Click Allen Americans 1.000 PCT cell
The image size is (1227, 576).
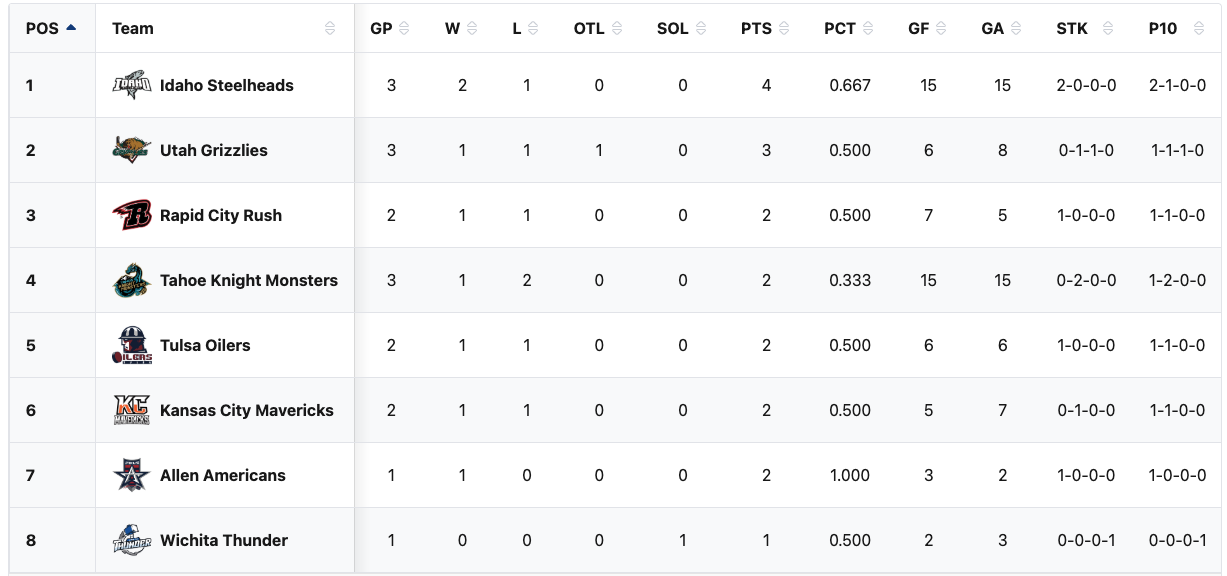pyautogui.click(x=850, y=476)
